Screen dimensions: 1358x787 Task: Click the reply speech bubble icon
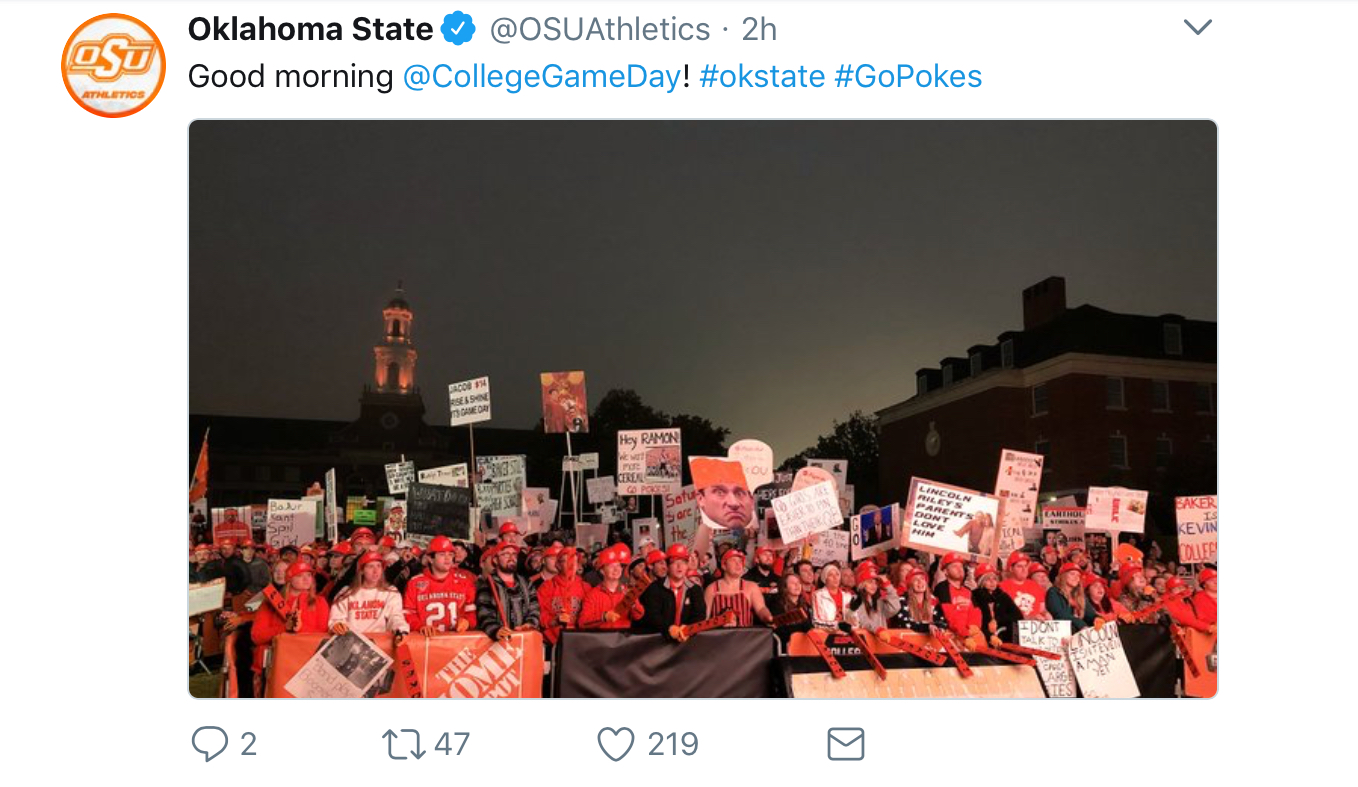click(209, 744)
